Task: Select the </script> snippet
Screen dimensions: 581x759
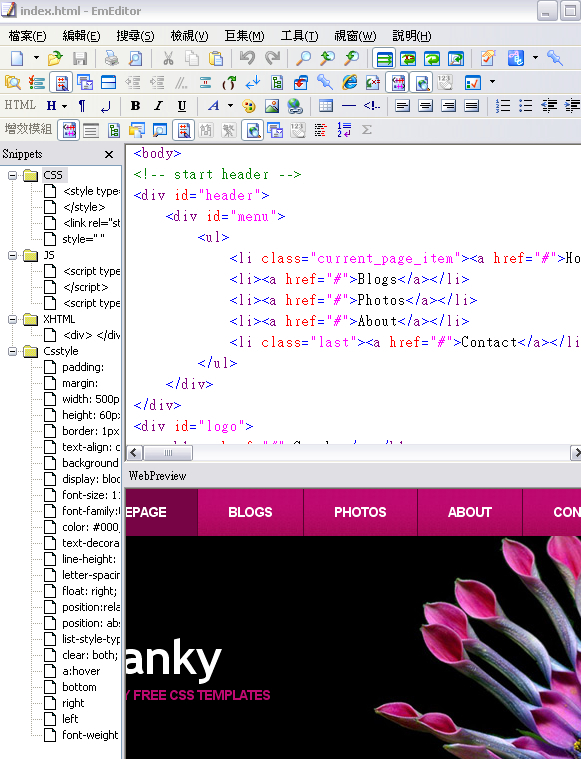Action: [x=85, y=287]
